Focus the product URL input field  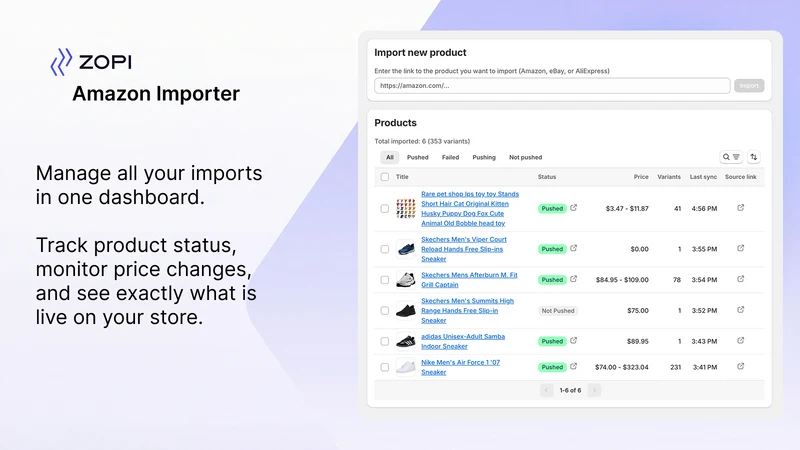552,86
